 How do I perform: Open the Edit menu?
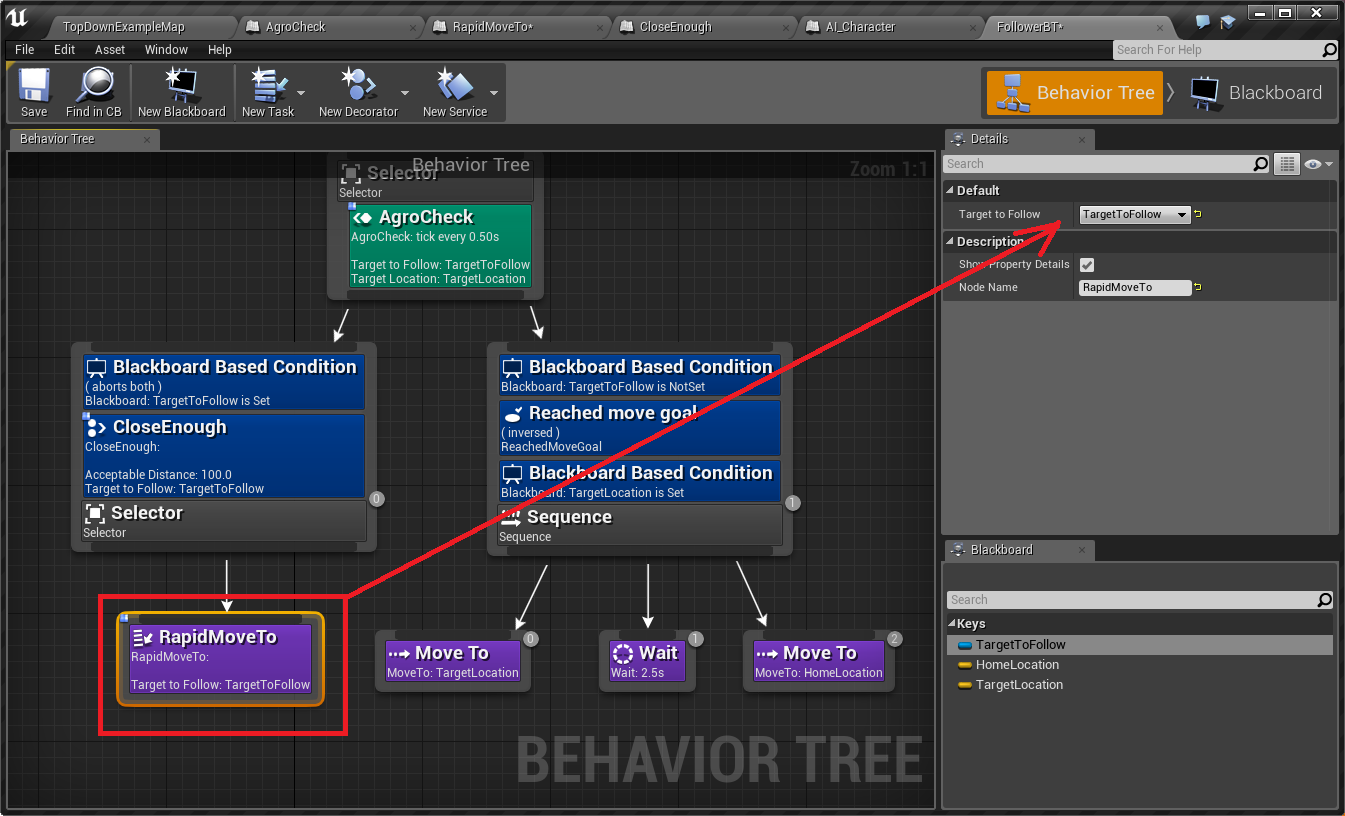point(65,50)
